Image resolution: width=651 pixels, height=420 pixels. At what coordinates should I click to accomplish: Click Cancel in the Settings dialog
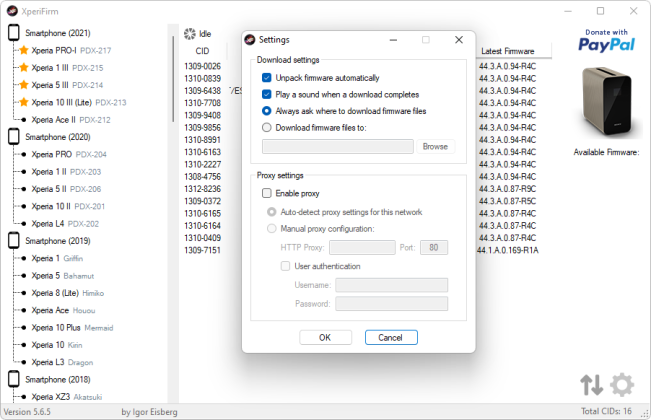(391, 337)
